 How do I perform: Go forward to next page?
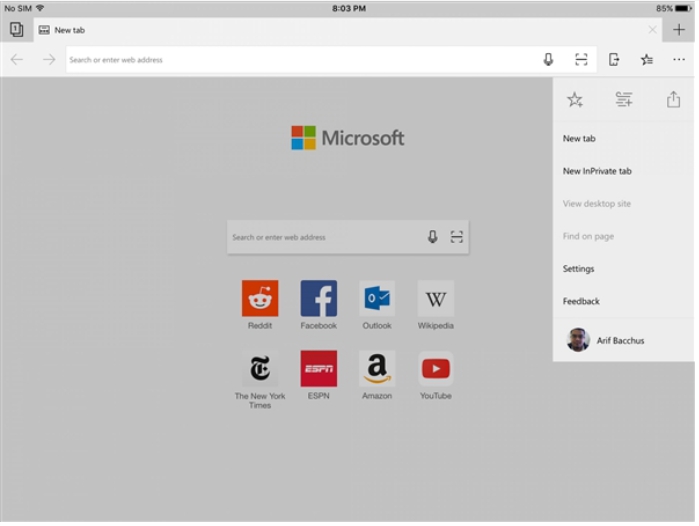pyautogui.click(x=49, y=59)
